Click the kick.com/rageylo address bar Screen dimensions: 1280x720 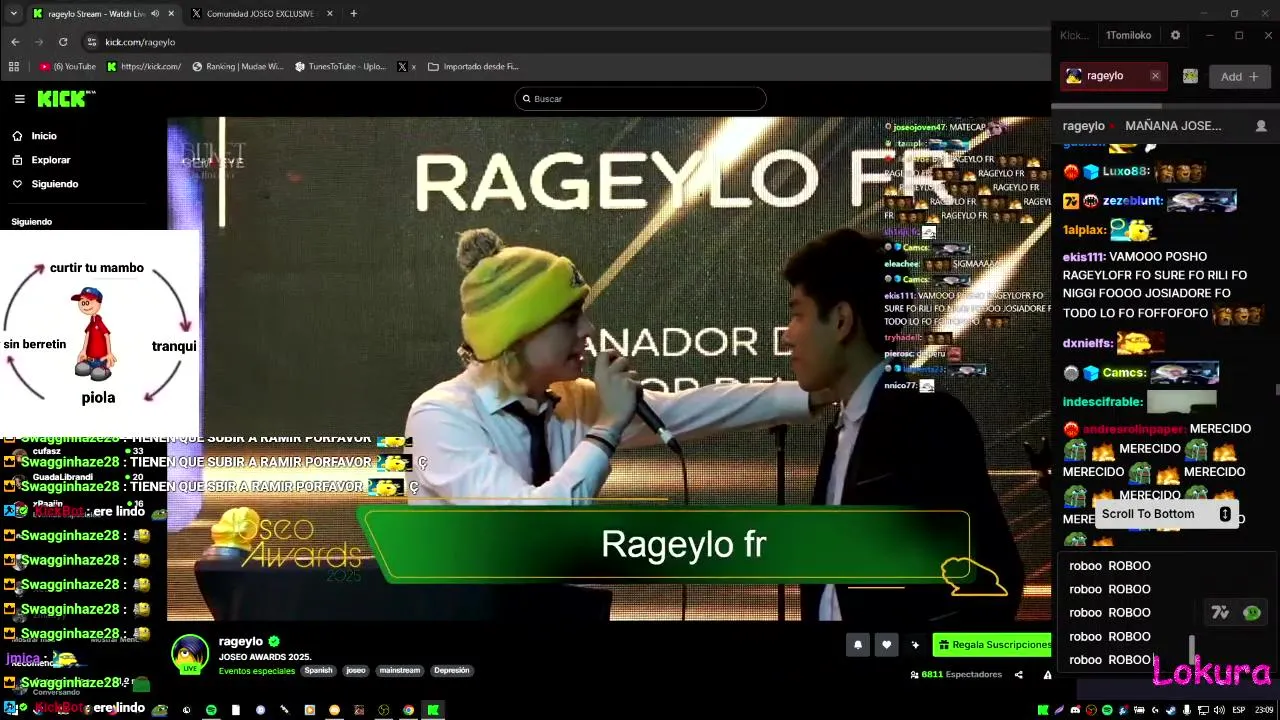pos(560,42)
